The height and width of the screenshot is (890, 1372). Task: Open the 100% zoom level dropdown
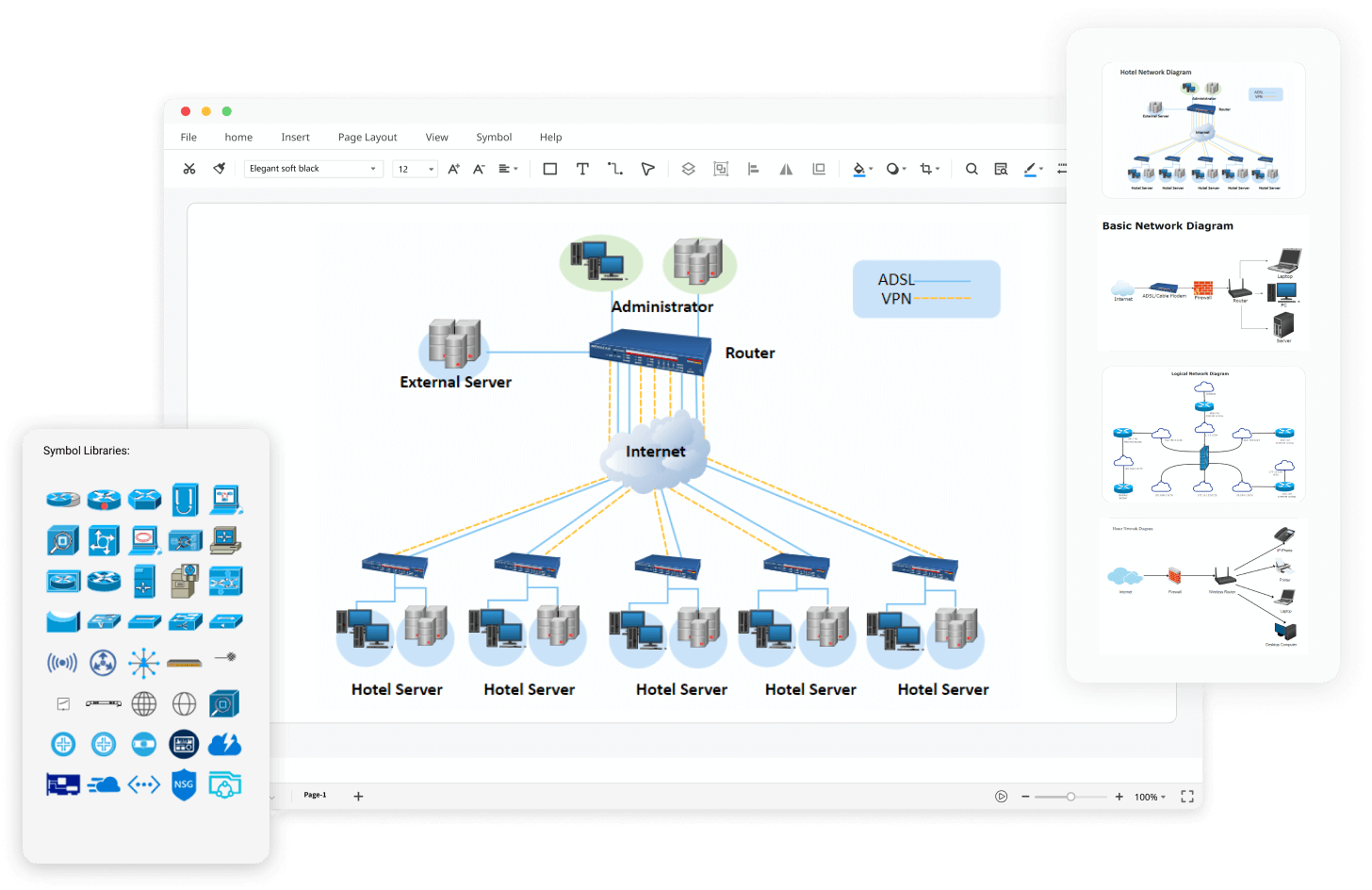click(x=1150, y=797)
